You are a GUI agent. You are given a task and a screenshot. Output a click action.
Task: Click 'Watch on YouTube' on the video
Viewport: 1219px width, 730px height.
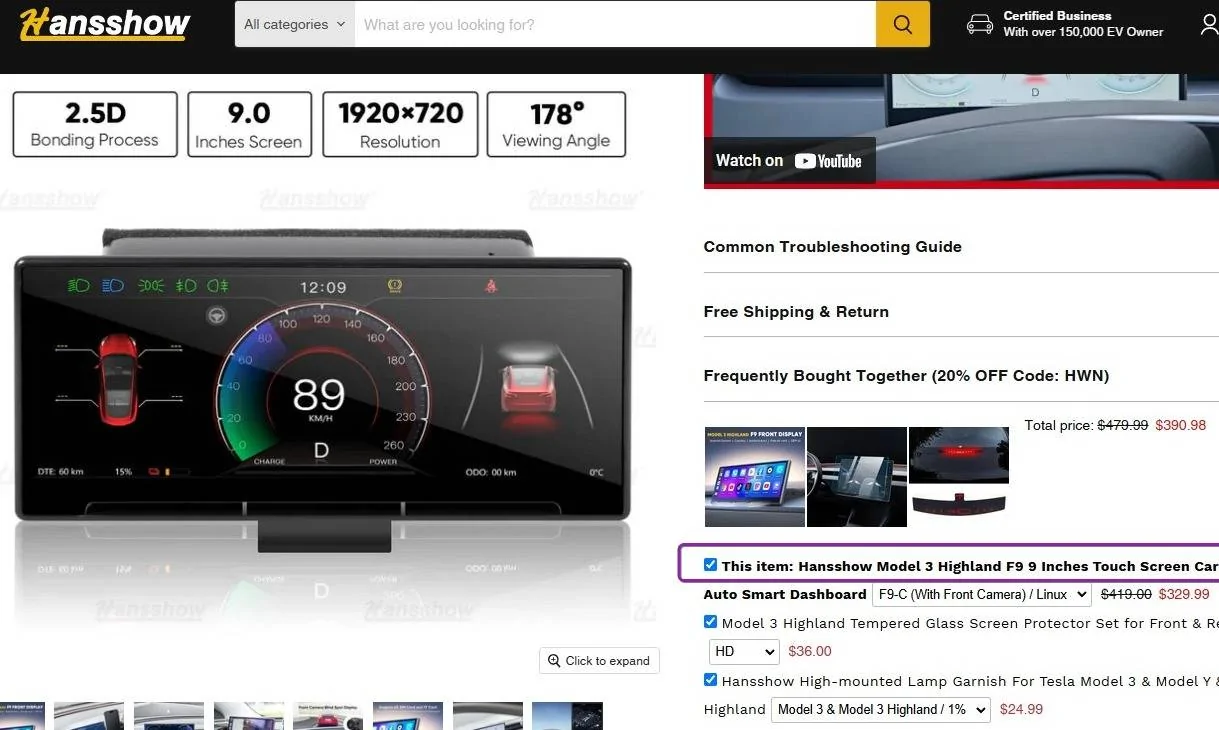pyautogui.click(x=789, y=161)
